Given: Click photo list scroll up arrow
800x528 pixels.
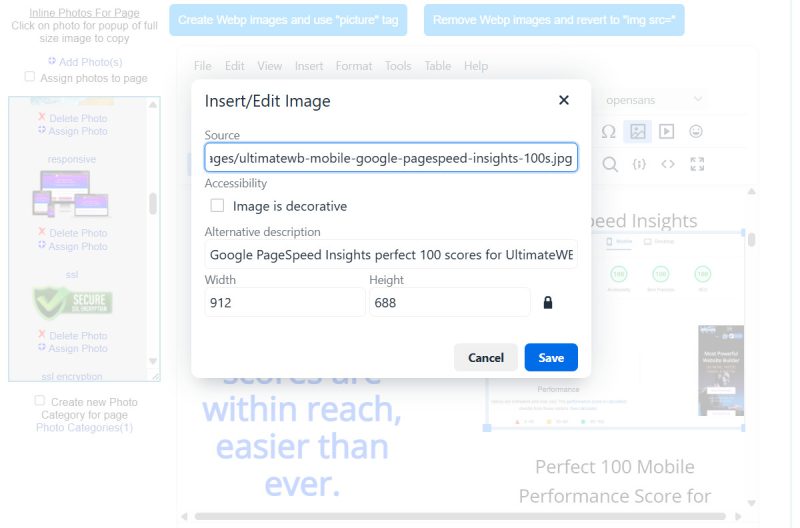Looking at the screenshot, I should click(153, 105).
